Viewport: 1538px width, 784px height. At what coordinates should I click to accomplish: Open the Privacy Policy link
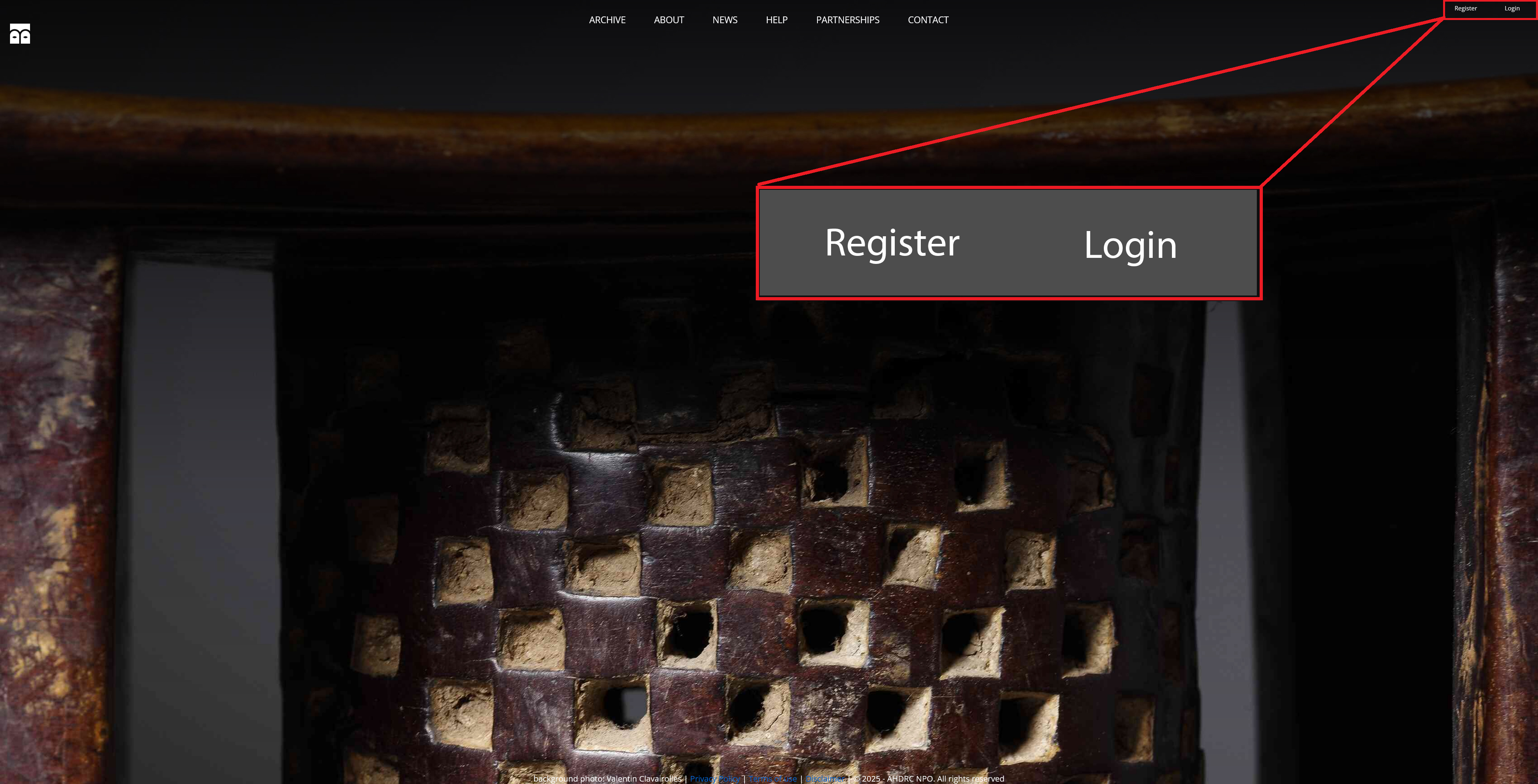(x=715, y=779)
